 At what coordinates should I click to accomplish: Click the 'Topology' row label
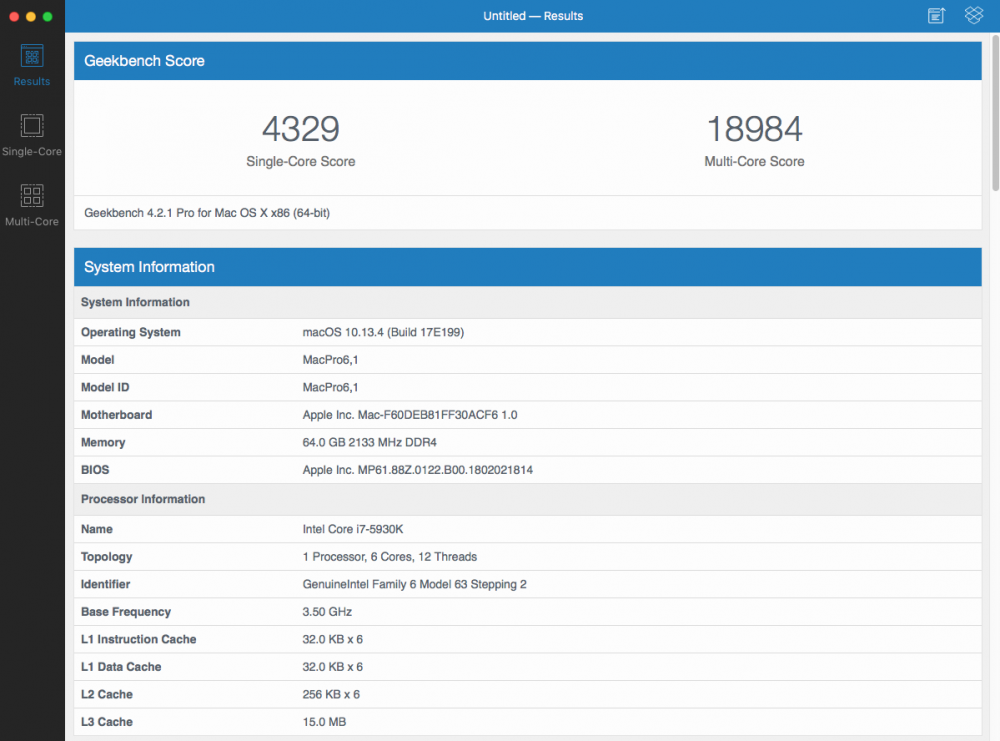(107, 557)
